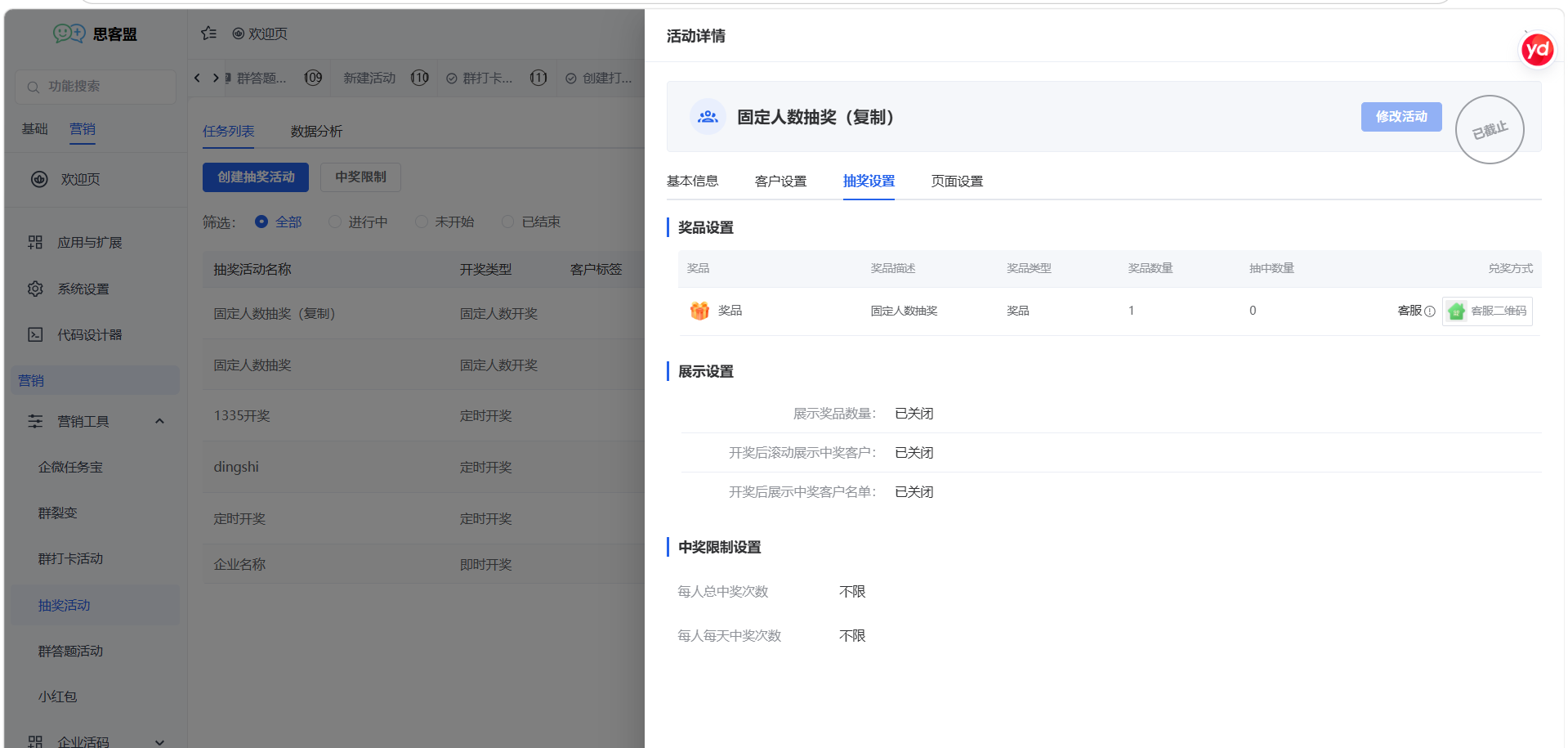Click the 功能搜索 search field
Screen dimensions: 1568x748
[96, 87]
